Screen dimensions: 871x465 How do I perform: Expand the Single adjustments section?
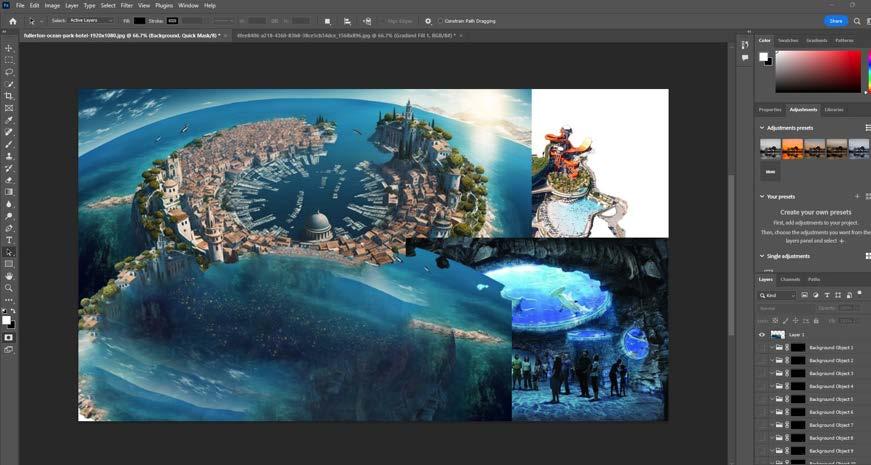761,256
